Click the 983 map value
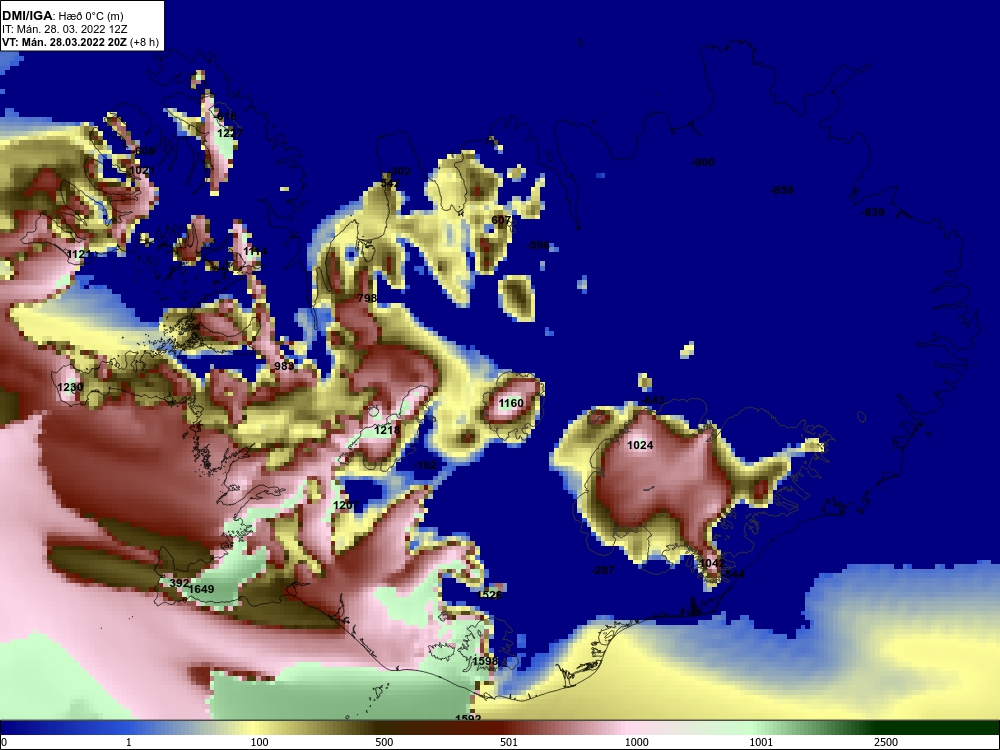This screenshot has width=1000, height=750. click(284, 366)
